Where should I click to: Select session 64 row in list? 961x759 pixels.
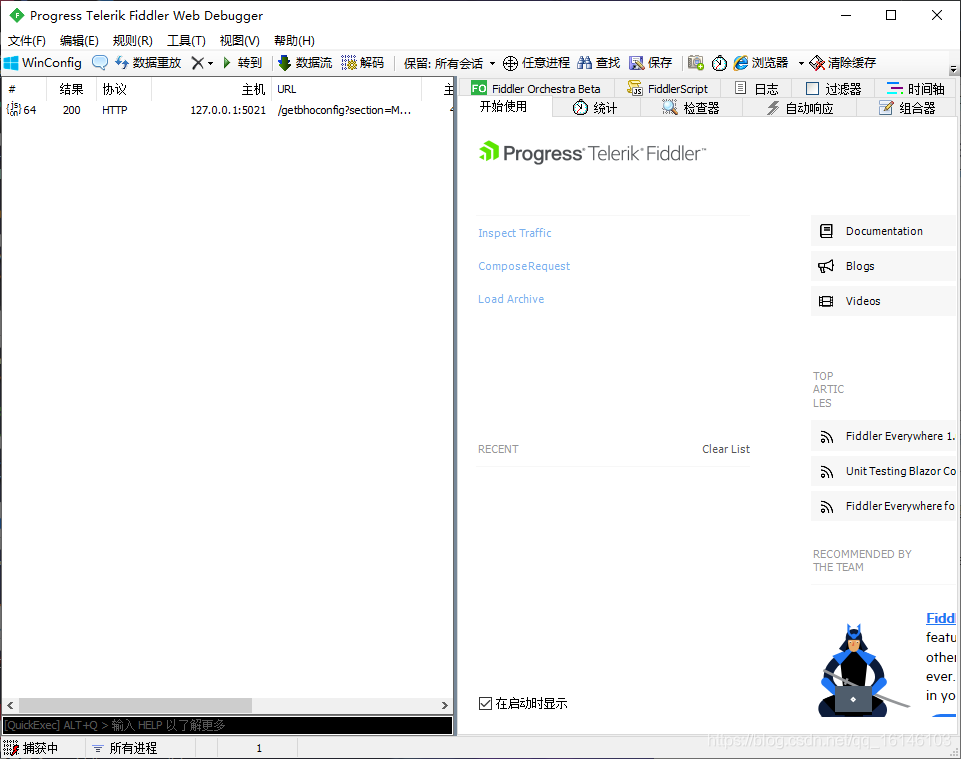click(227, 110)
